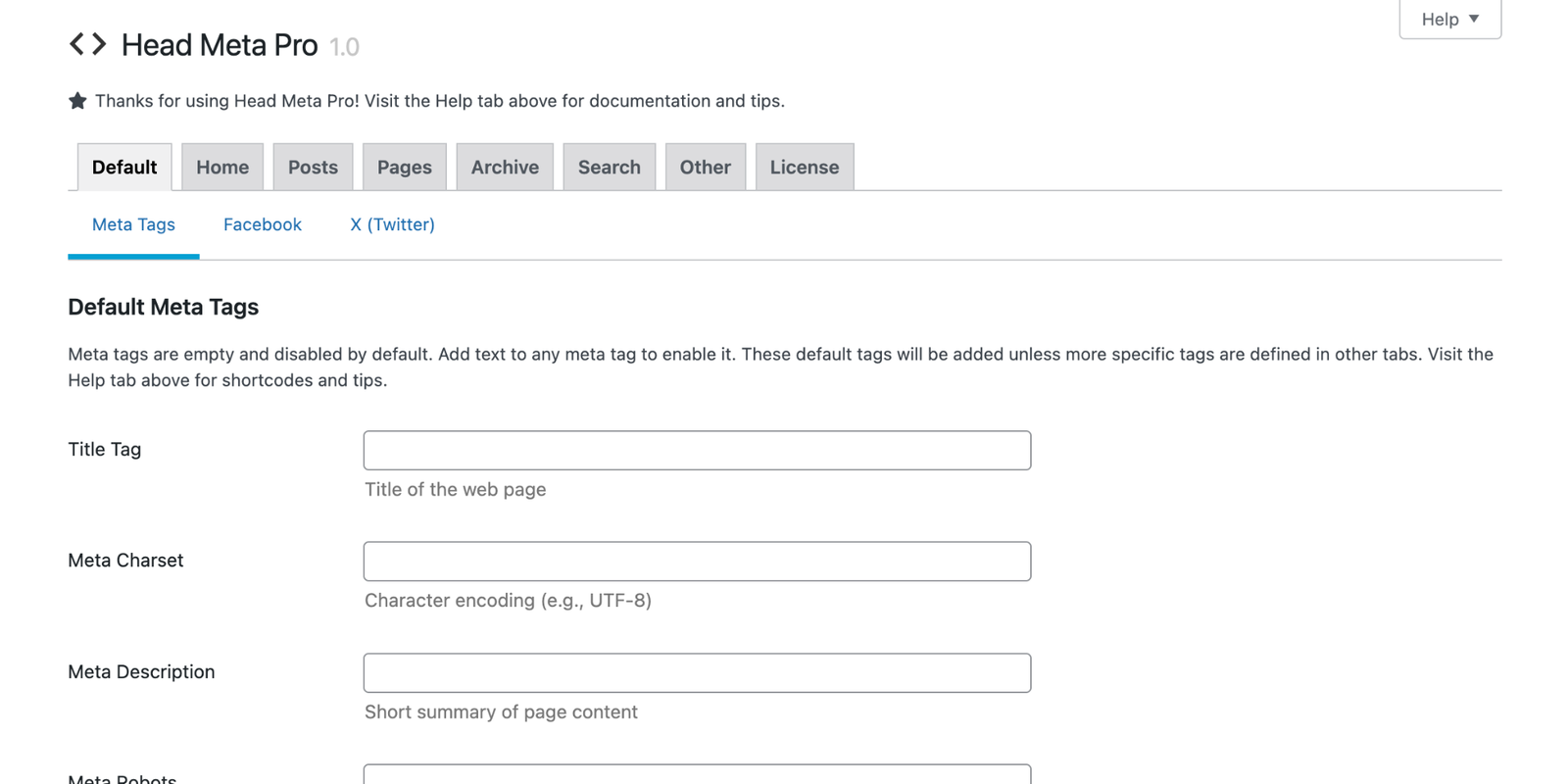Click the Meta Description label
The height and width of the screenshot is (784, 1568).
click(x=141, y=671)
